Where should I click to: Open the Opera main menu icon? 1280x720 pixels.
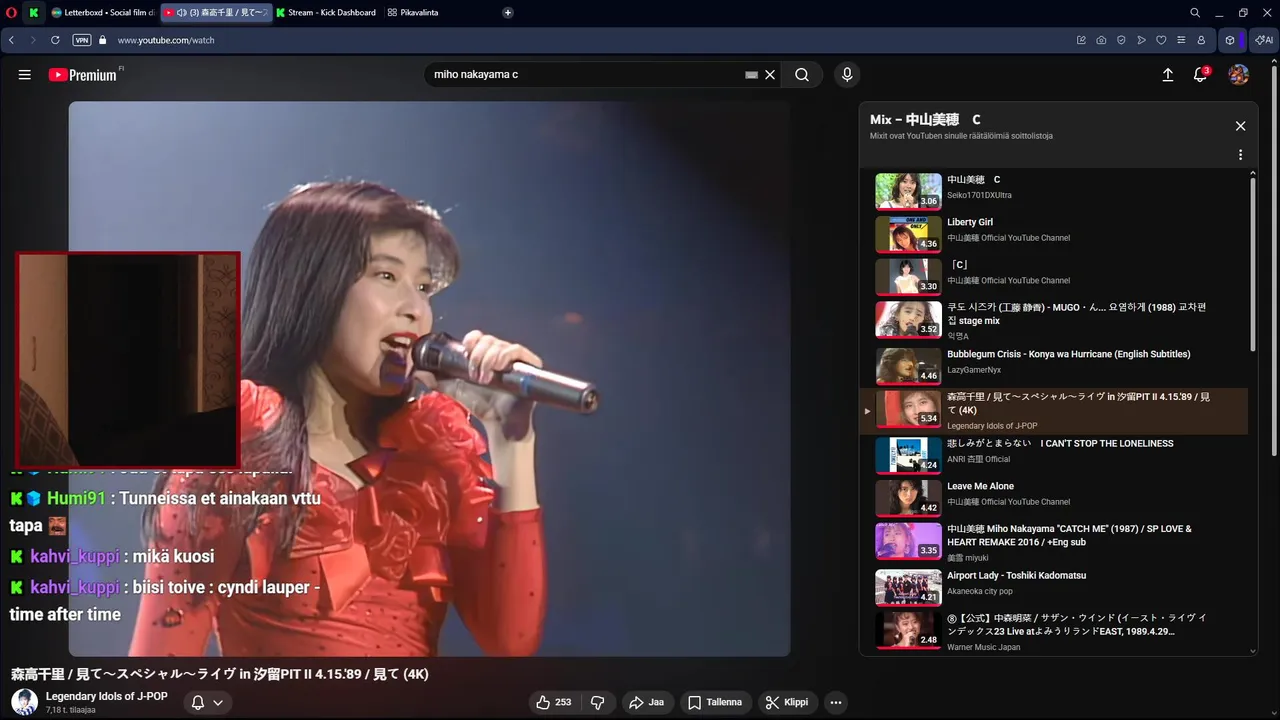coord(11,13)
